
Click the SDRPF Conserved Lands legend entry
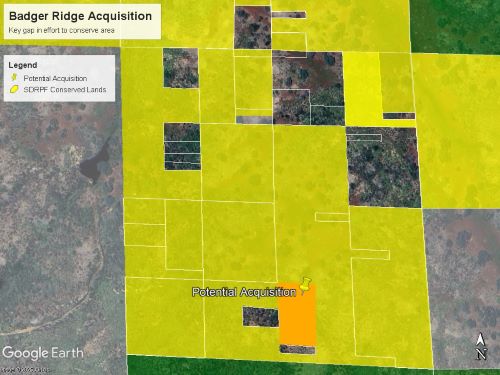[x=65, y=90]
